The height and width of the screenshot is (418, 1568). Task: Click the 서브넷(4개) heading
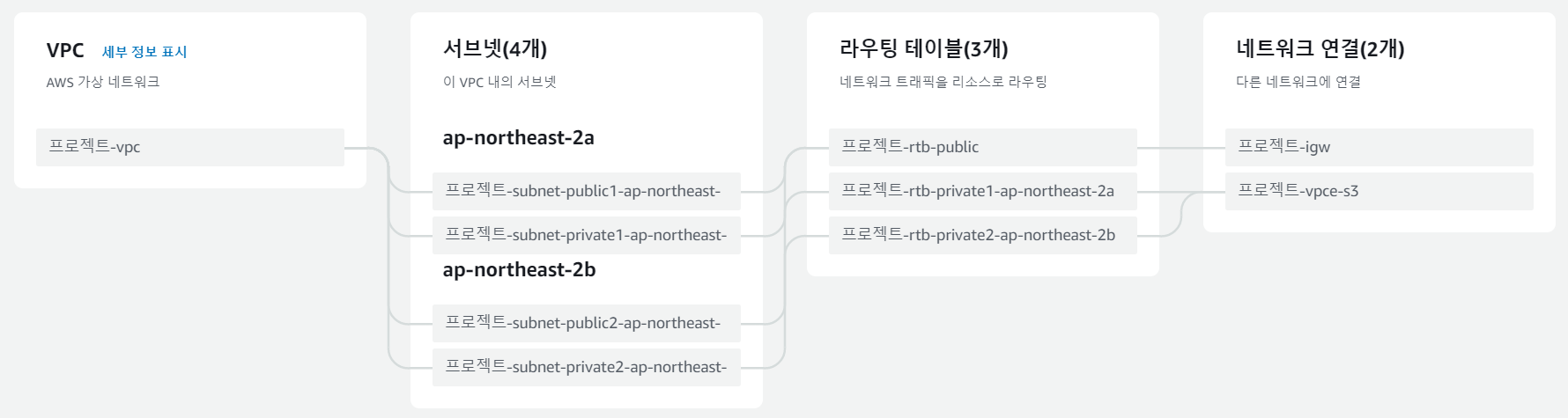(x=495, y=48)
